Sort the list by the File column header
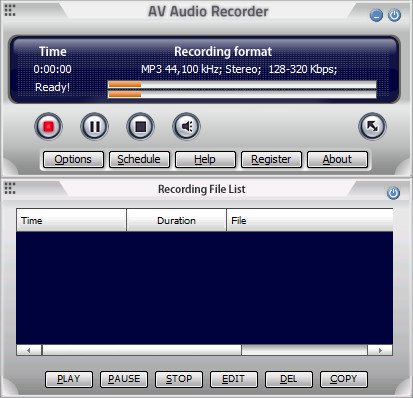The width and height of the screenshot is (413, 398). 310,220
